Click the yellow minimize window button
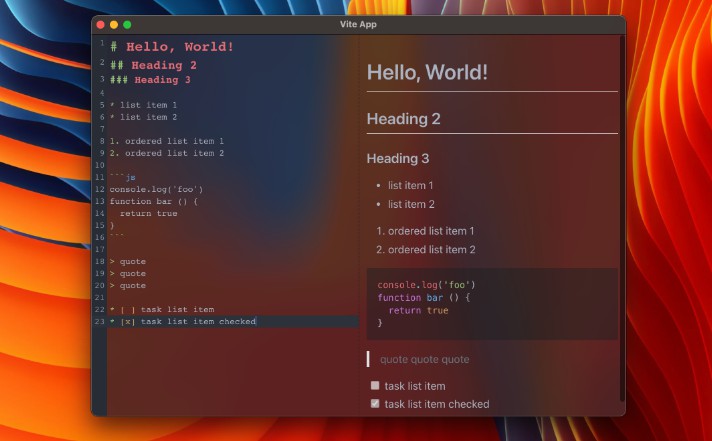Image resolution: width=712 pixels, height=441 pixels. tap(114, 25)
